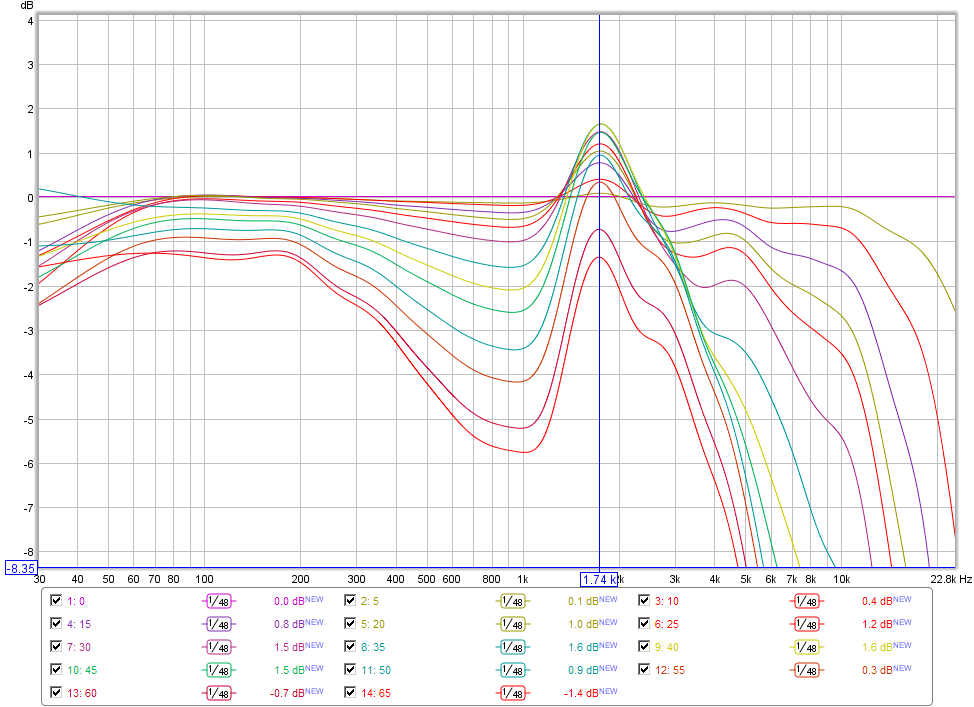Click the blue vertical cursor line at 1.74 kHz

599,292
